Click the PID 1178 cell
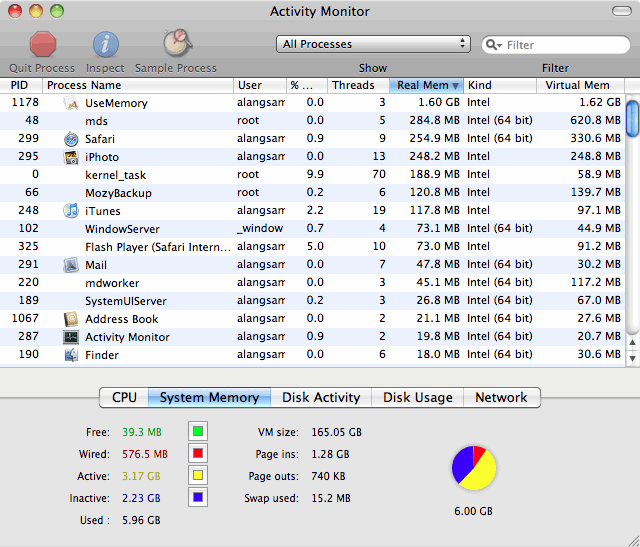 click(25, 102)
